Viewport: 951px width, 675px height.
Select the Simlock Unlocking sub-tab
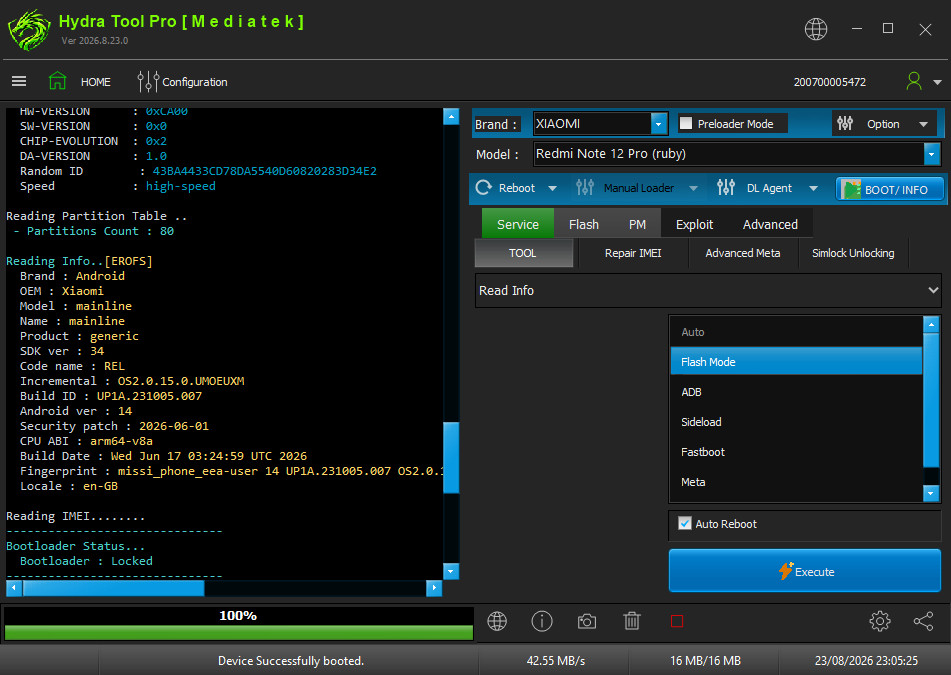coord(853,253)
